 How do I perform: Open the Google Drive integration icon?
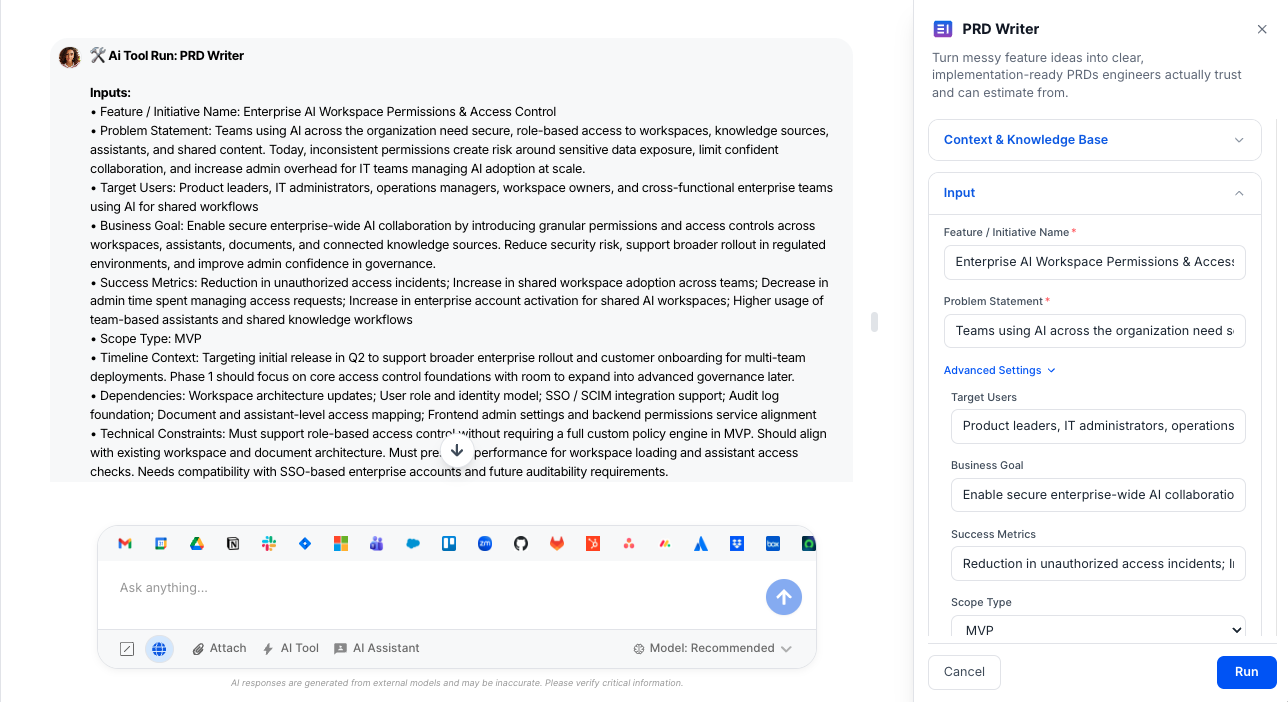[x=197, y=544]
